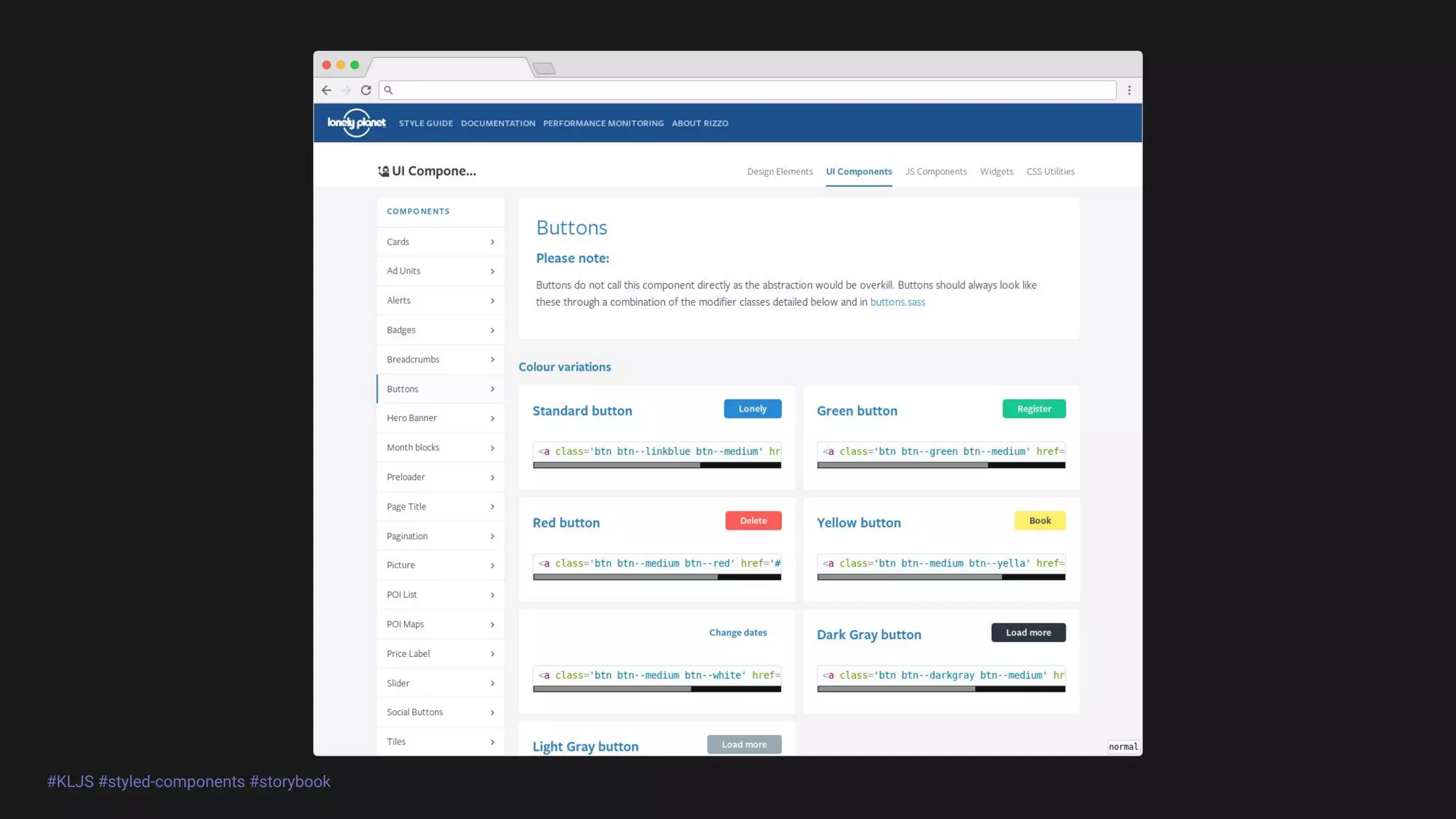Click the green Register button
Viewport: 1456px width, 819px height.
1034,409
